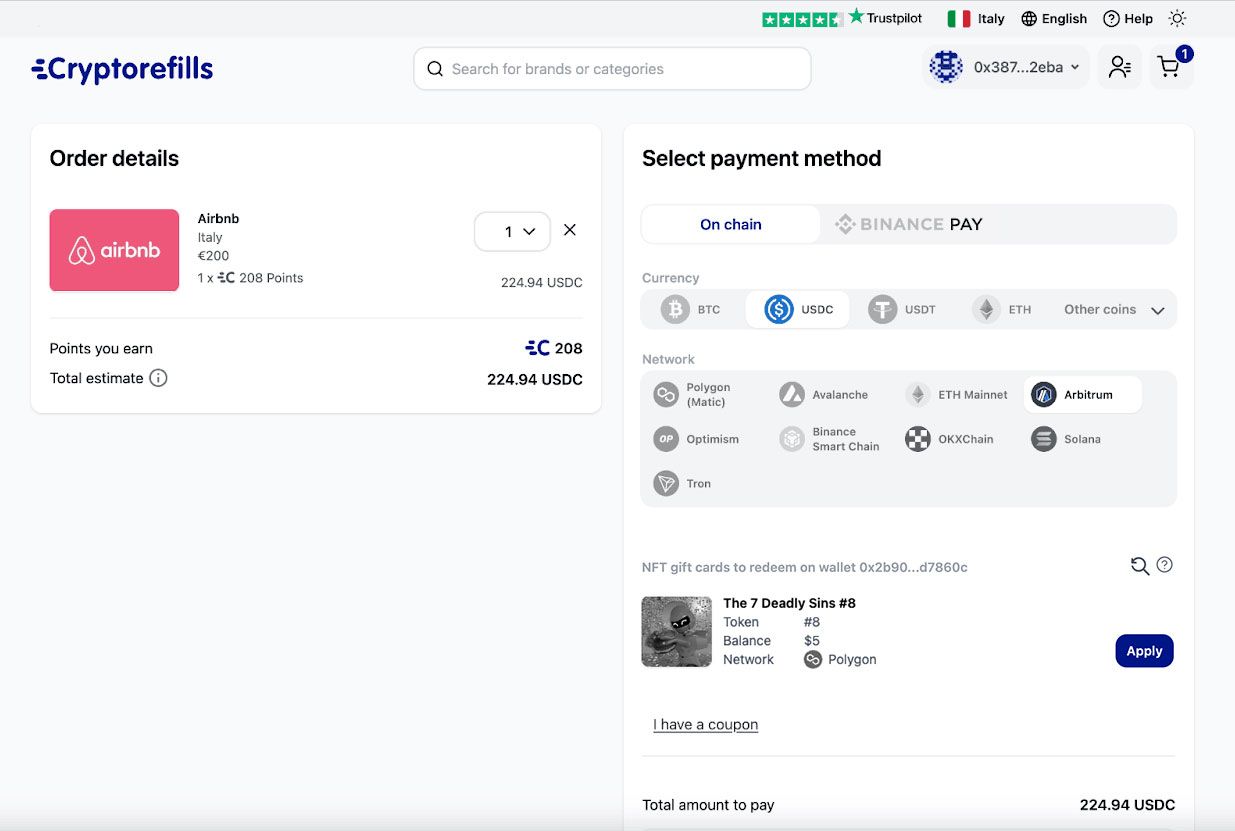Click the I have a coupon link
Screen dimensions: 1235x831
705,724
